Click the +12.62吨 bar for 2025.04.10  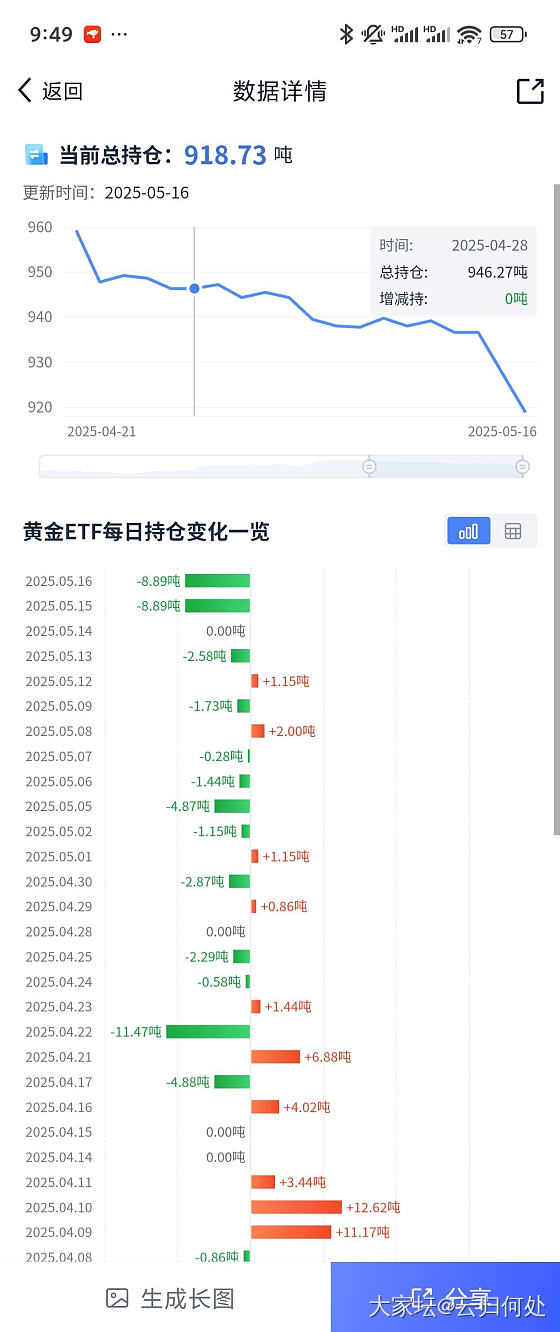296,1207
